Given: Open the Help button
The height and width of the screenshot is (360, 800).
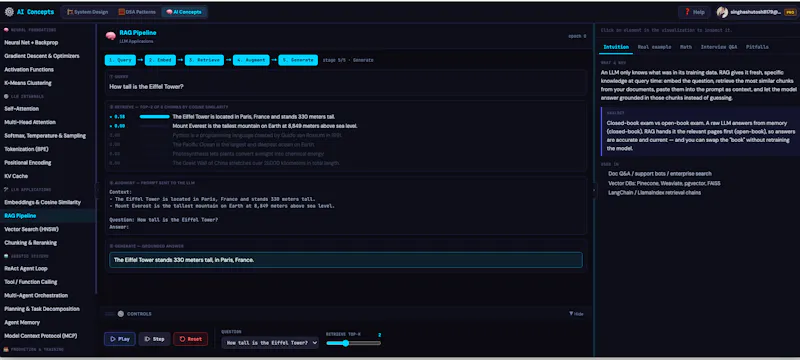Looking at the screenshot, I should click(694, 12).
